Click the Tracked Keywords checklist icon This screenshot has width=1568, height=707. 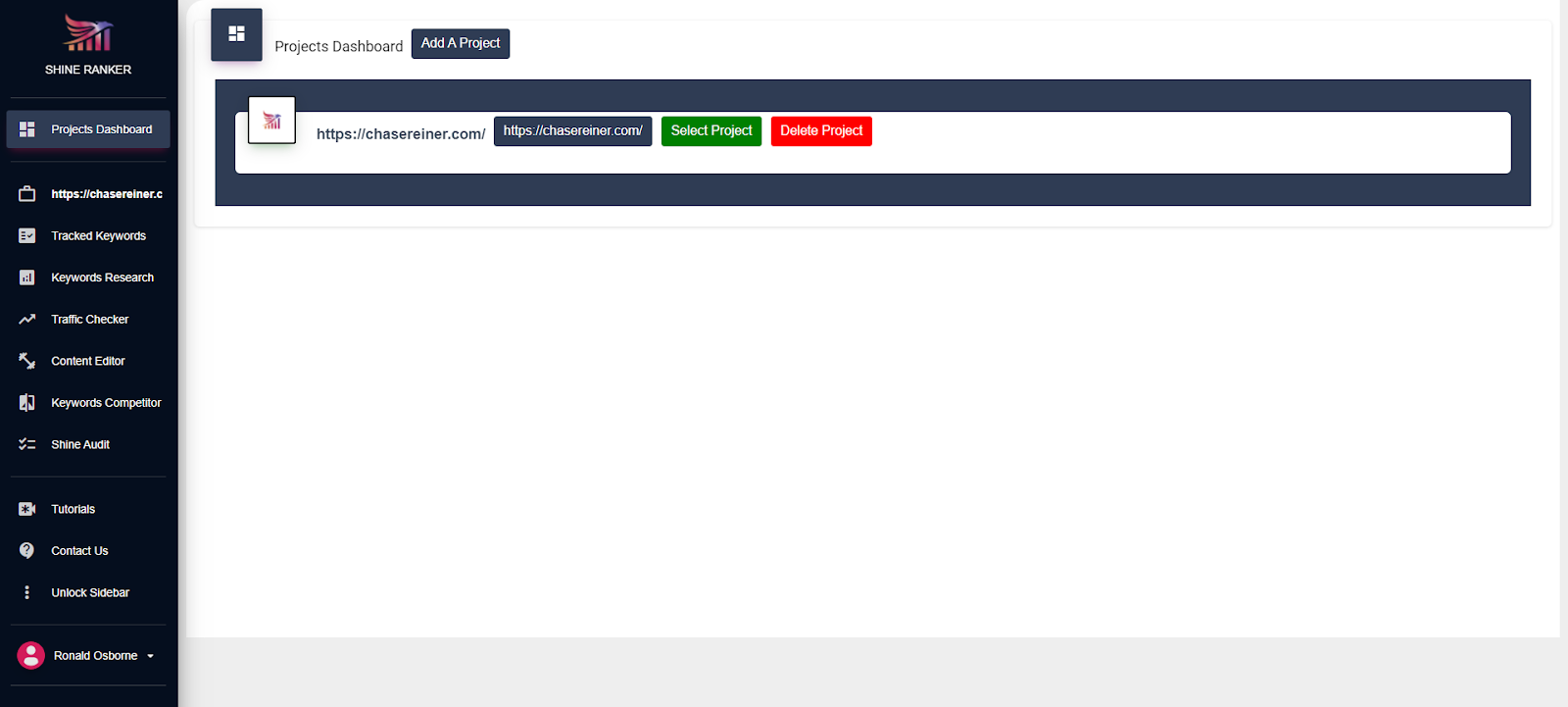[x=27, y=236]
